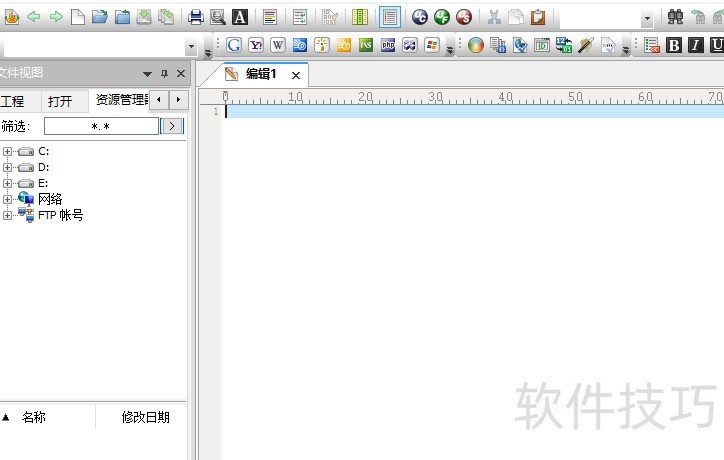Click the 12/01 number converter icon
The image size is (724, 460).
tap(564, 45)
